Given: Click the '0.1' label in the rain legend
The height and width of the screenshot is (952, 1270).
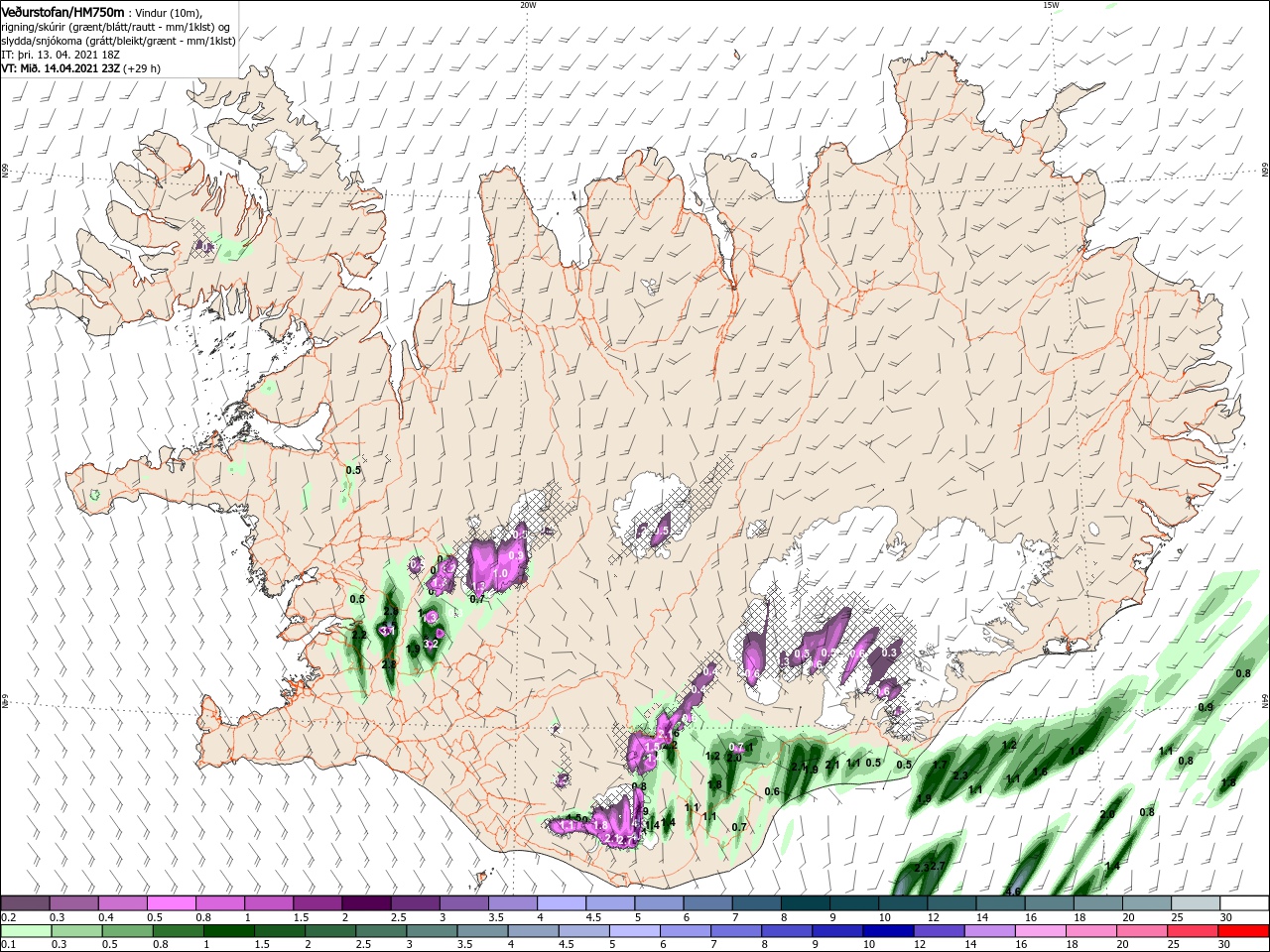Looking at the screenshot, I should [x=9, y=945].
